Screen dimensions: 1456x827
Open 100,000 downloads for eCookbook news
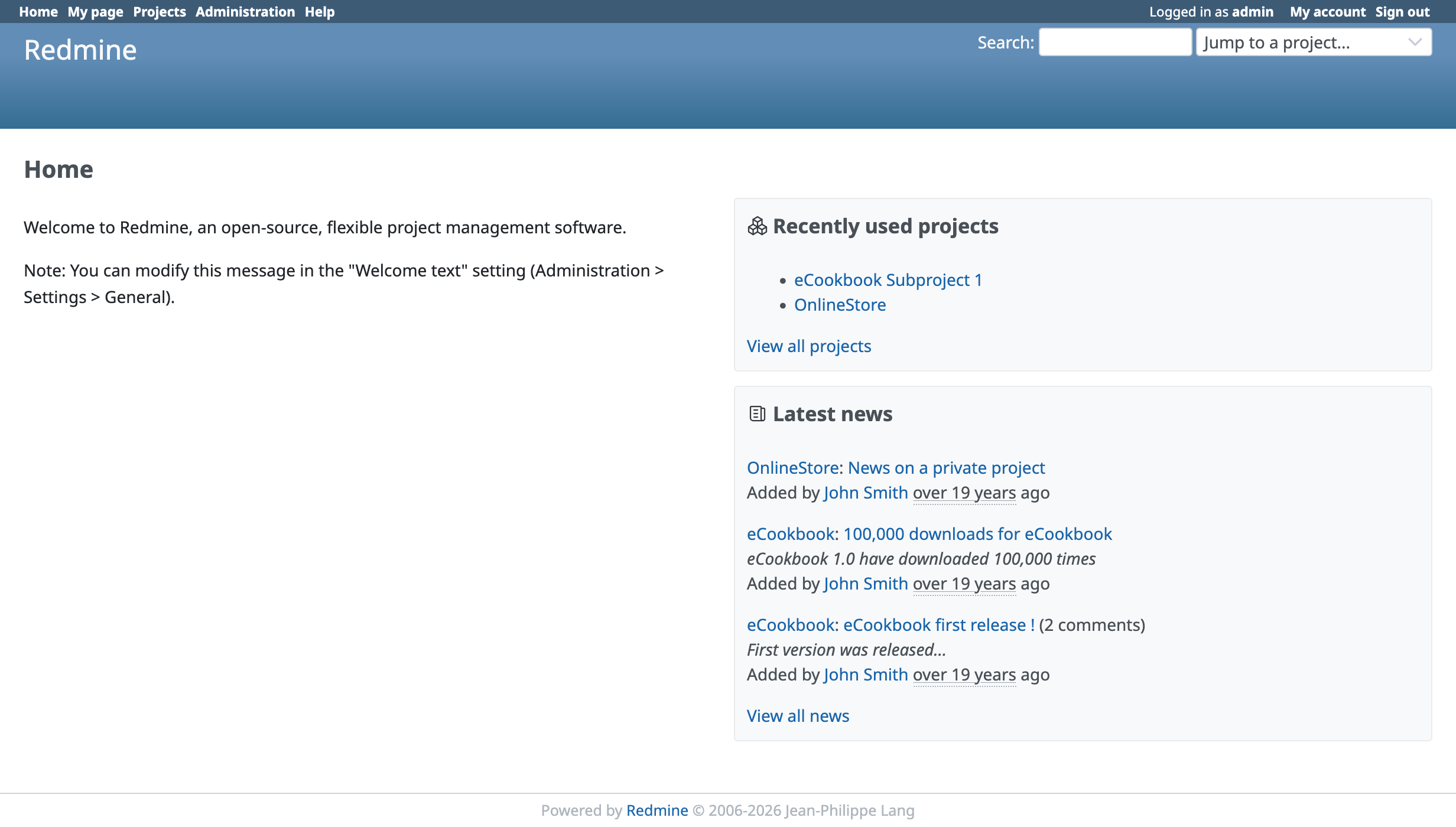pyautogui.click(x=977, y=534)
